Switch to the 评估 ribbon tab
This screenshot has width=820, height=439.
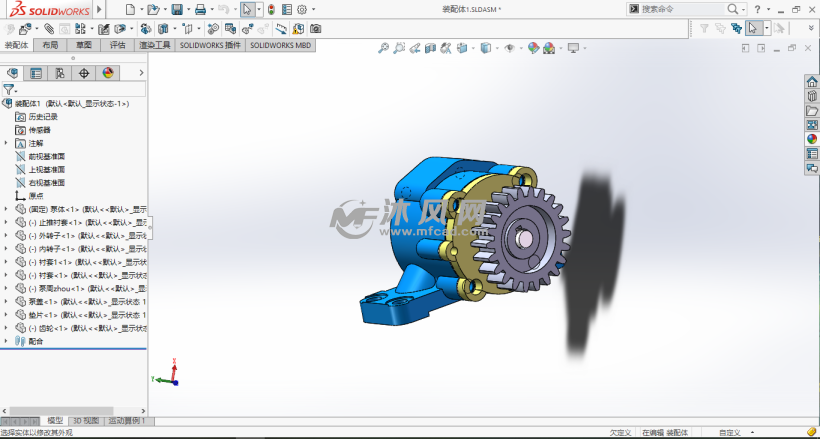coord(117,45)
